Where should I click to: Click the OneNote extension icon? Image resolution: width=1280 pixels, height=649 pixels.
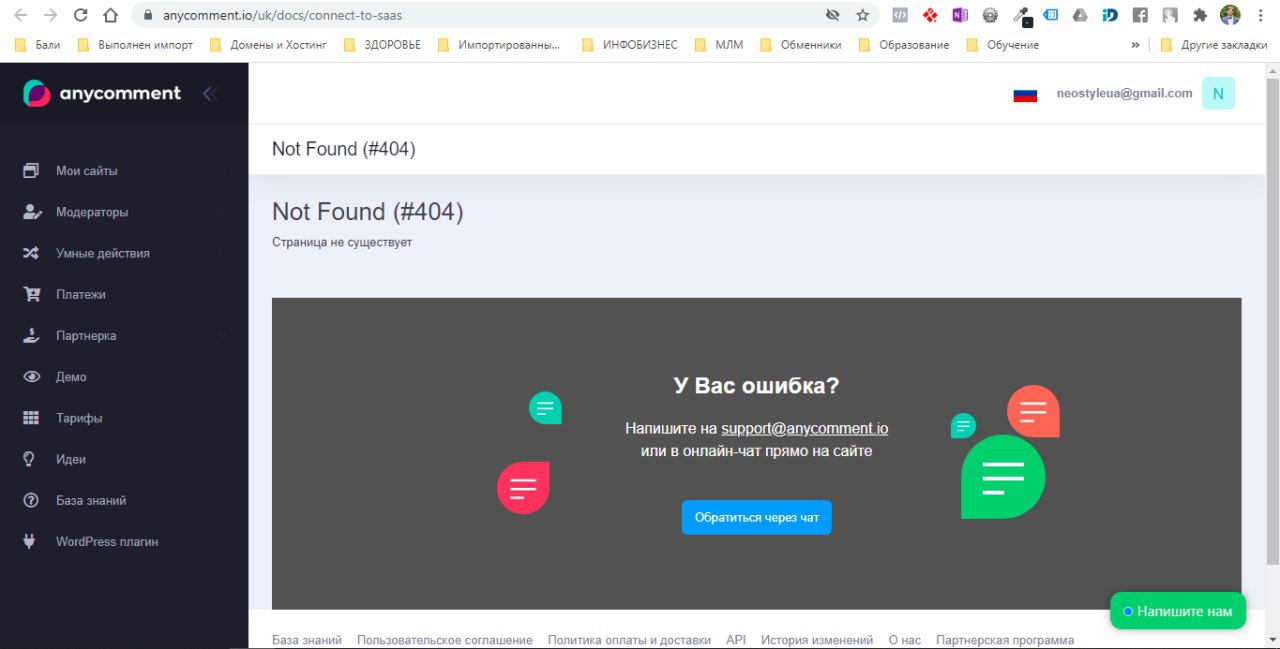pyautogui.click(x=960, y=15)
